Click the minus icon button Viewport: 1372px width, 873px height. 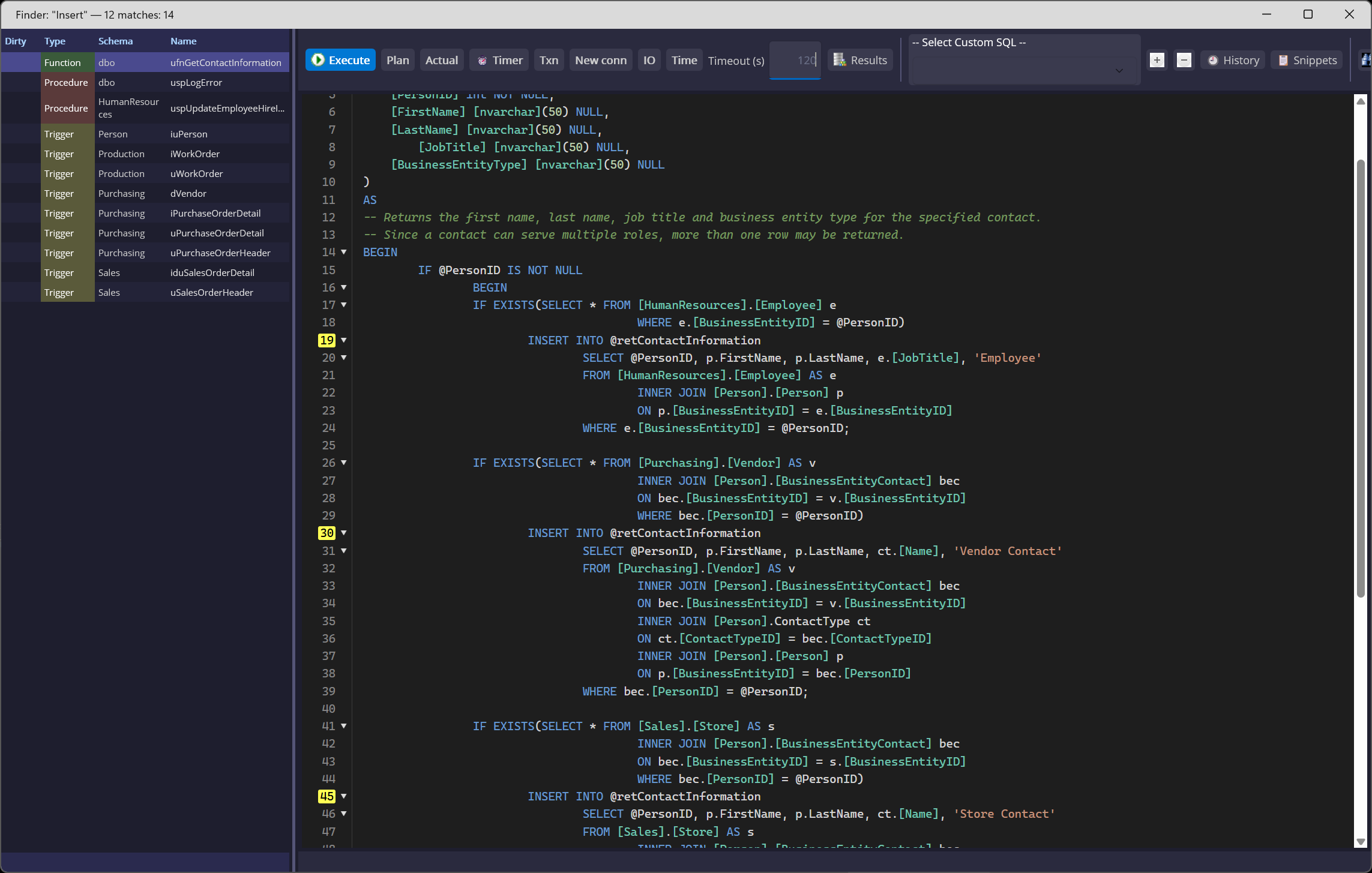coord(1184,60)
